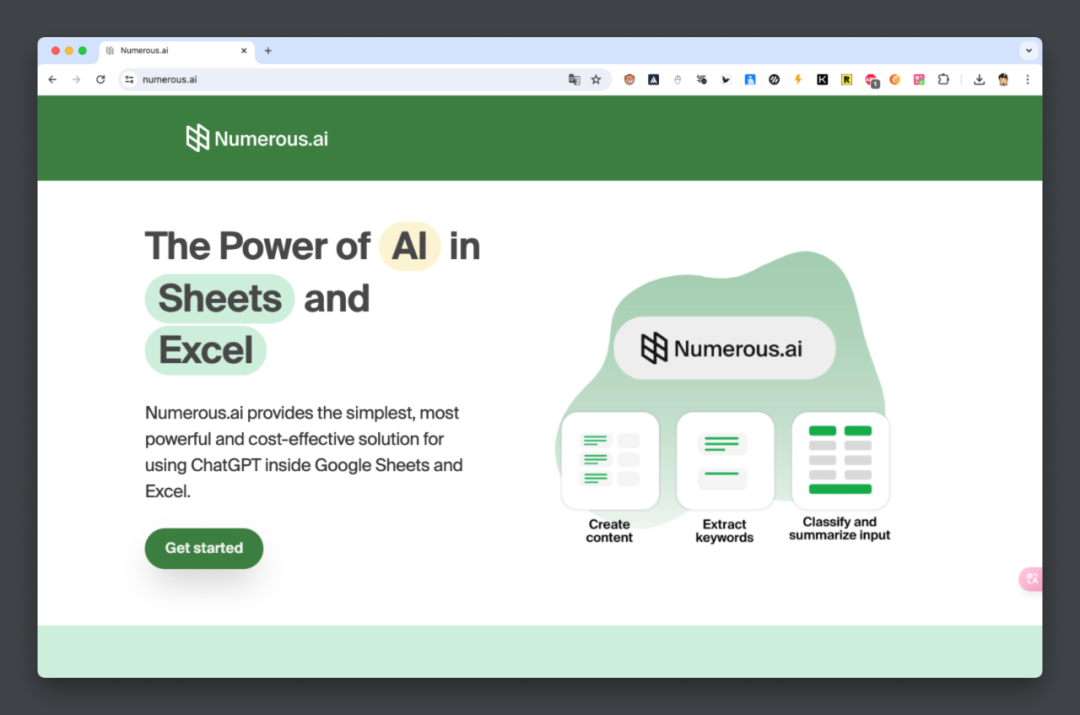Image resolution: width=1080 pixels, height=715 pixels.
Task: Open the black bird extension icon
Action: point(725,79)
